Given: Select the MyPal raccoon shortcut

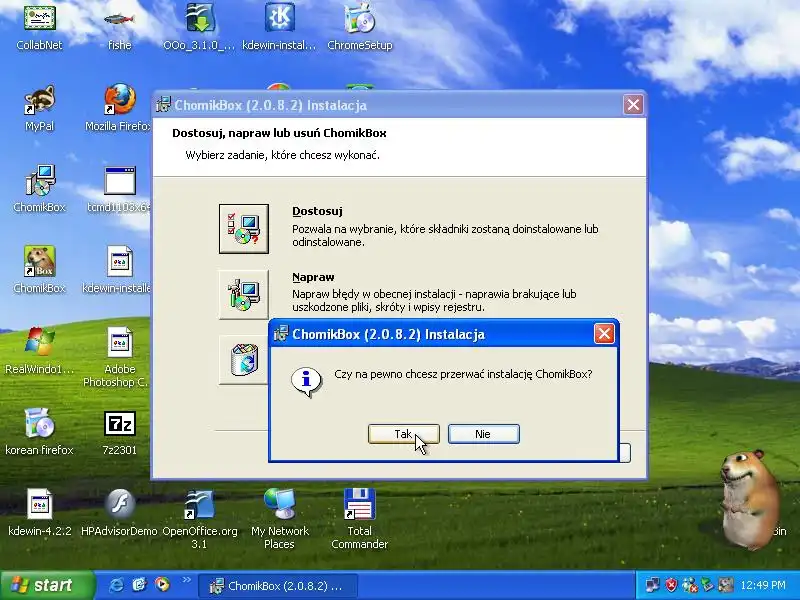Looking at the screenshot, I should pos(39,108).
